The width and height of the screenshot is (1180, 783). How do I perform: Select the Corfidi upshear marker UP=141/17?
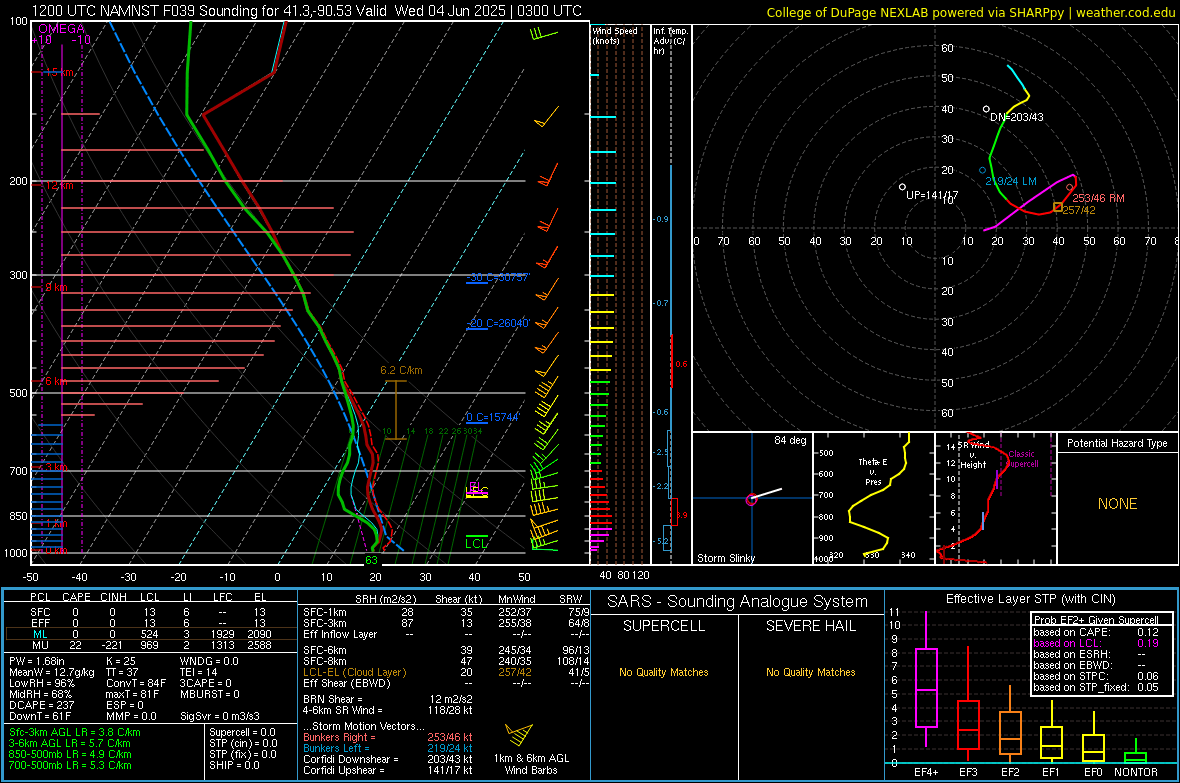point(902,187)
